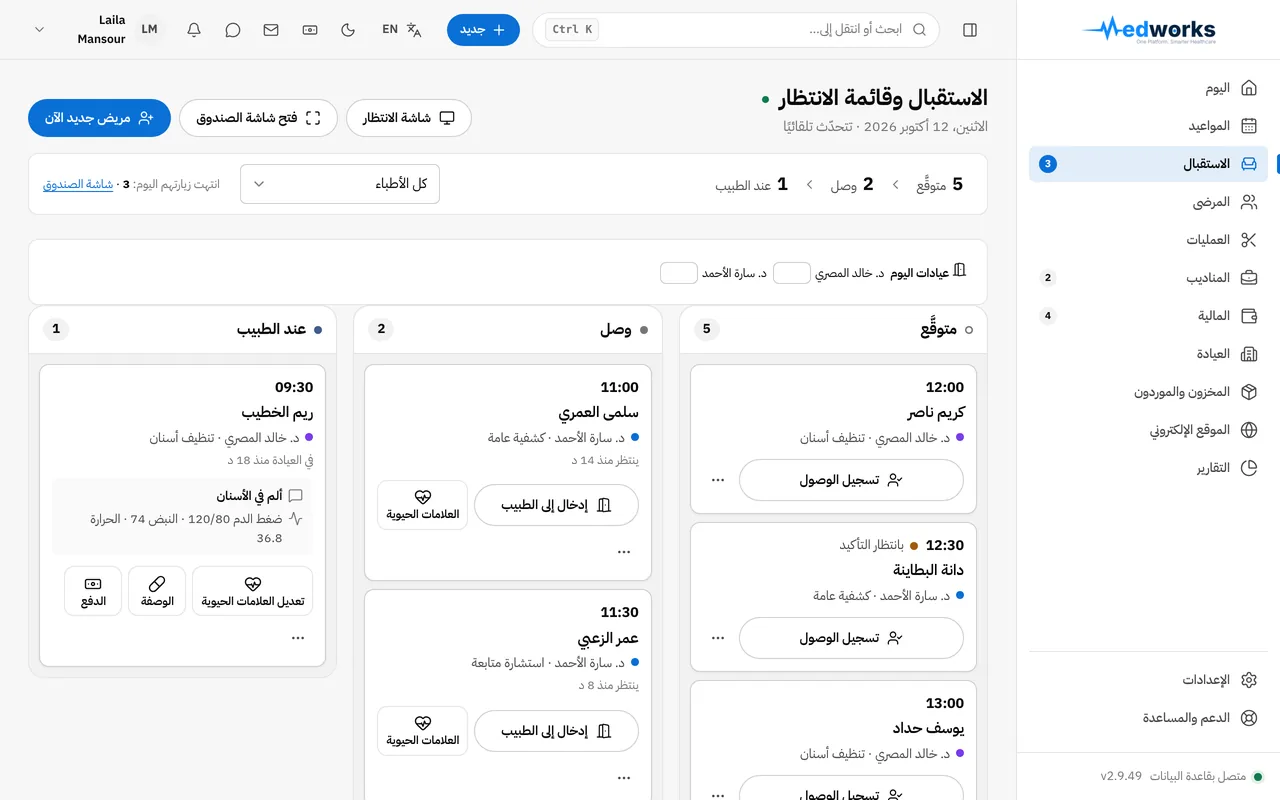Open notifications bell icon
The image size is (1280, 800).
pos(194,30)
